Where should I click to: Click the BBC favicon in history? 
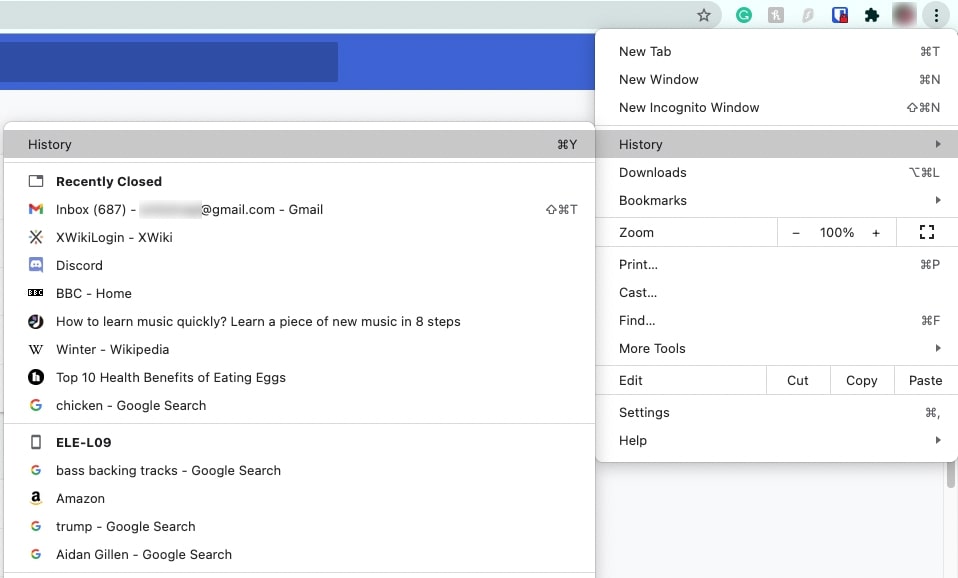pyautogui.click(x=36, y=293)
